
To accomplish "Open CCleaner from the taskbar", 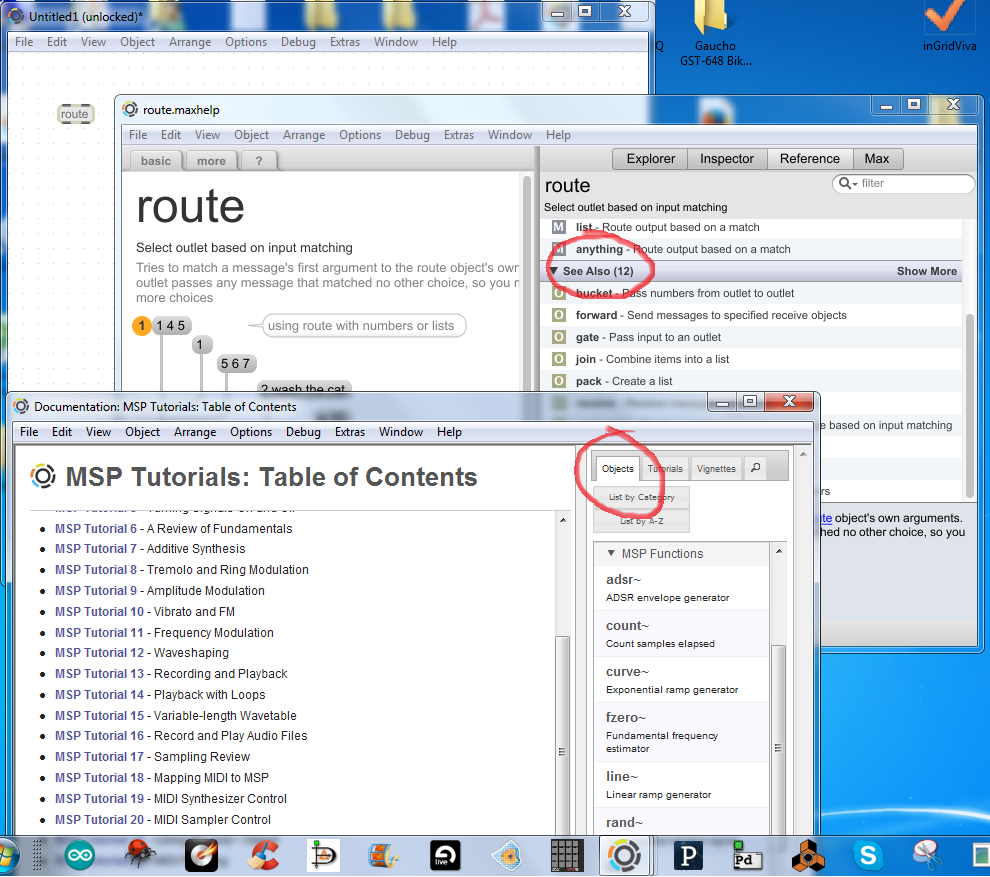I will tap(263, 855).
